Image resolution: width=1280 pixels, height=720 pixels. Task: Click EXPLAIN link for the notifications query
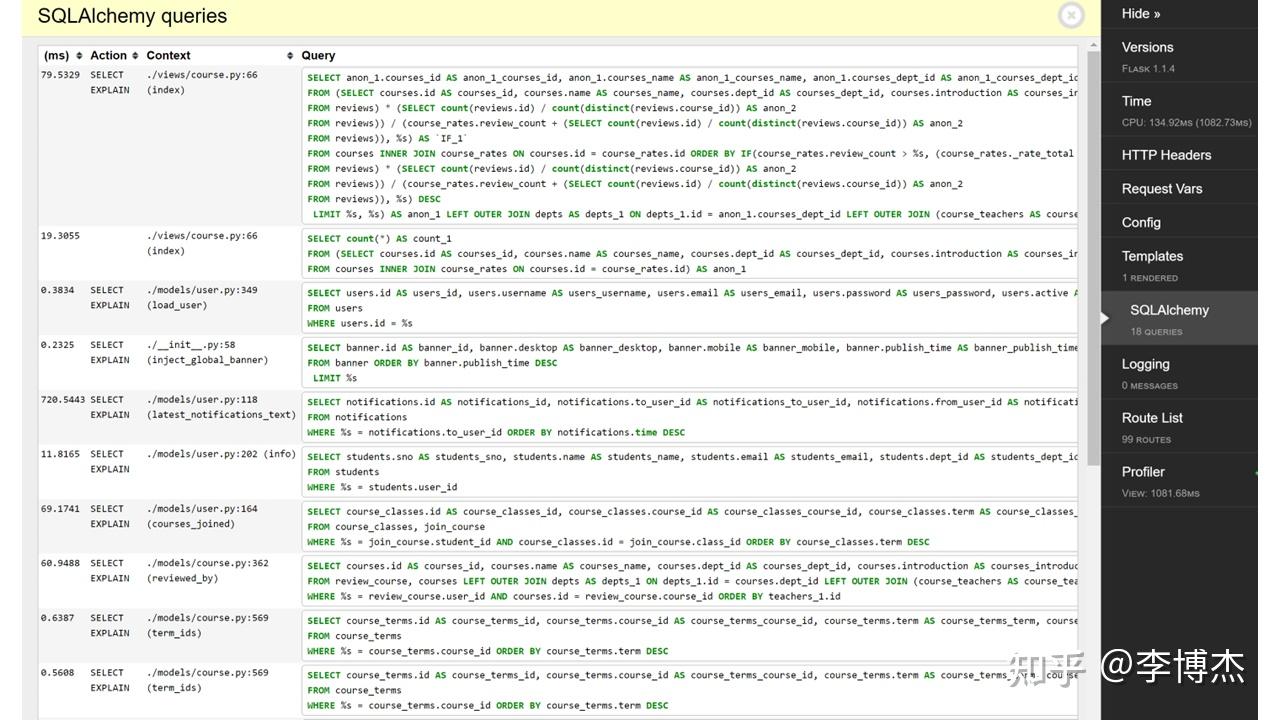110,415
